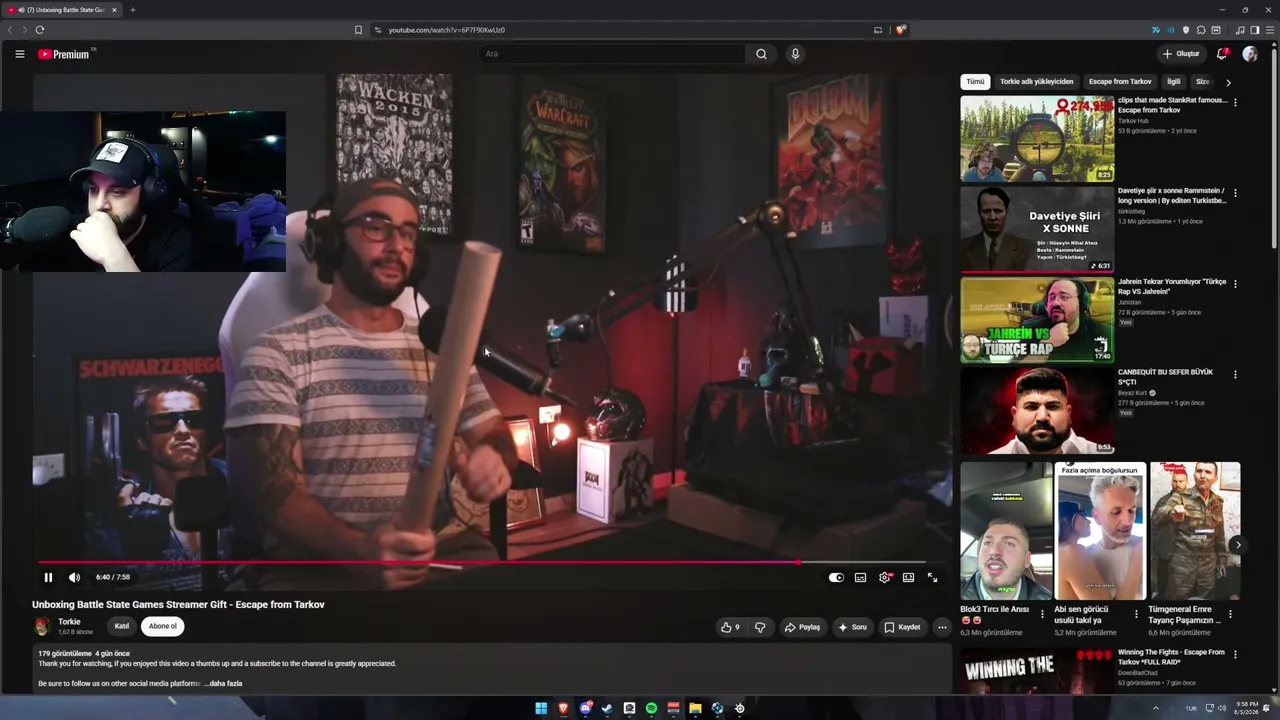1280x720 pixels.
Task: Click the Soru ask button
Action: (x=852, y=627)
